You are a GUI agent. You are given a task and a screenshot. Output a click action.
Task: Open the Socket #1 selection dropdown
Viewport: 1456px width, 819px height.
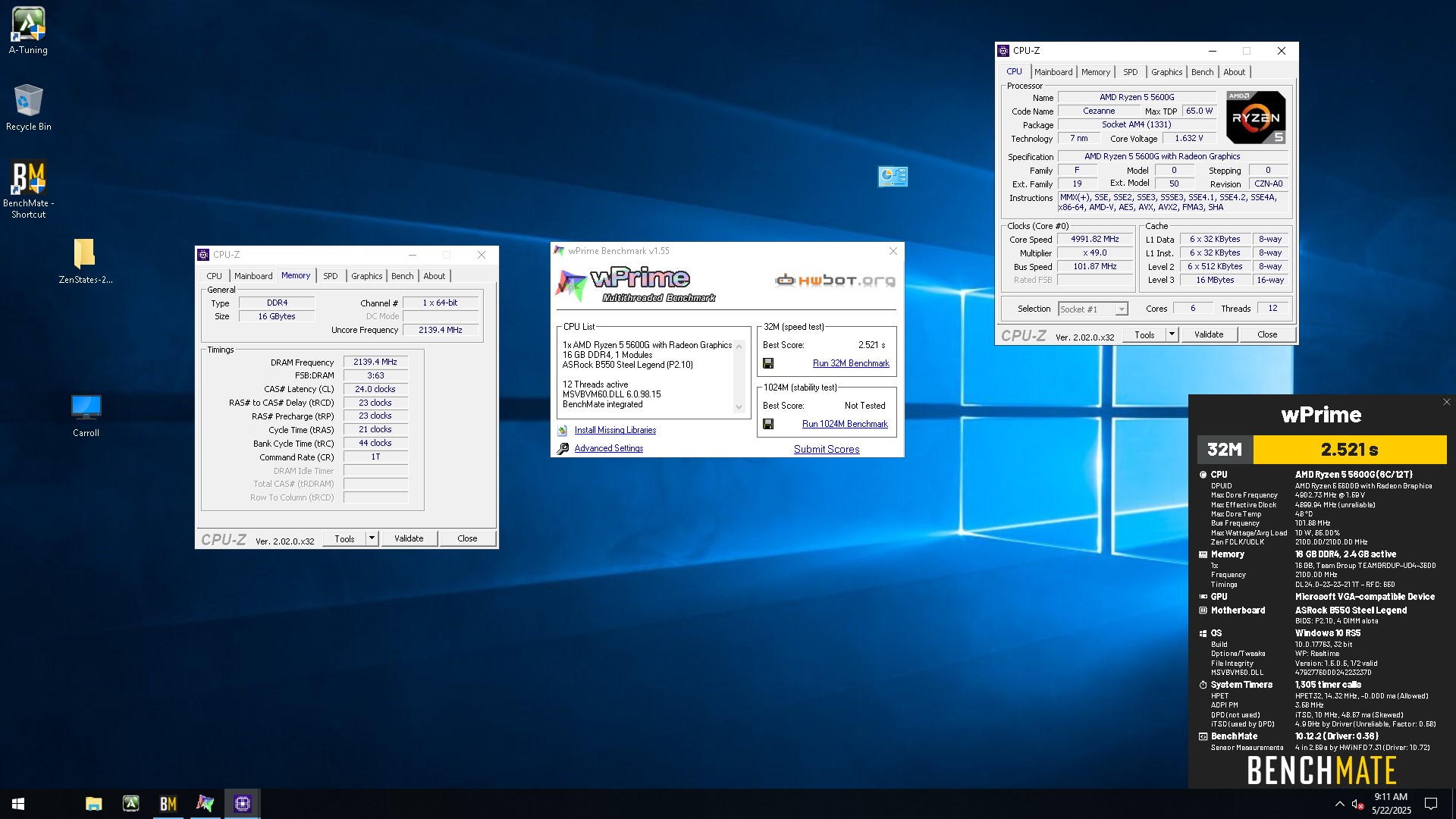pyautogui.click(x=1093, y=309)
